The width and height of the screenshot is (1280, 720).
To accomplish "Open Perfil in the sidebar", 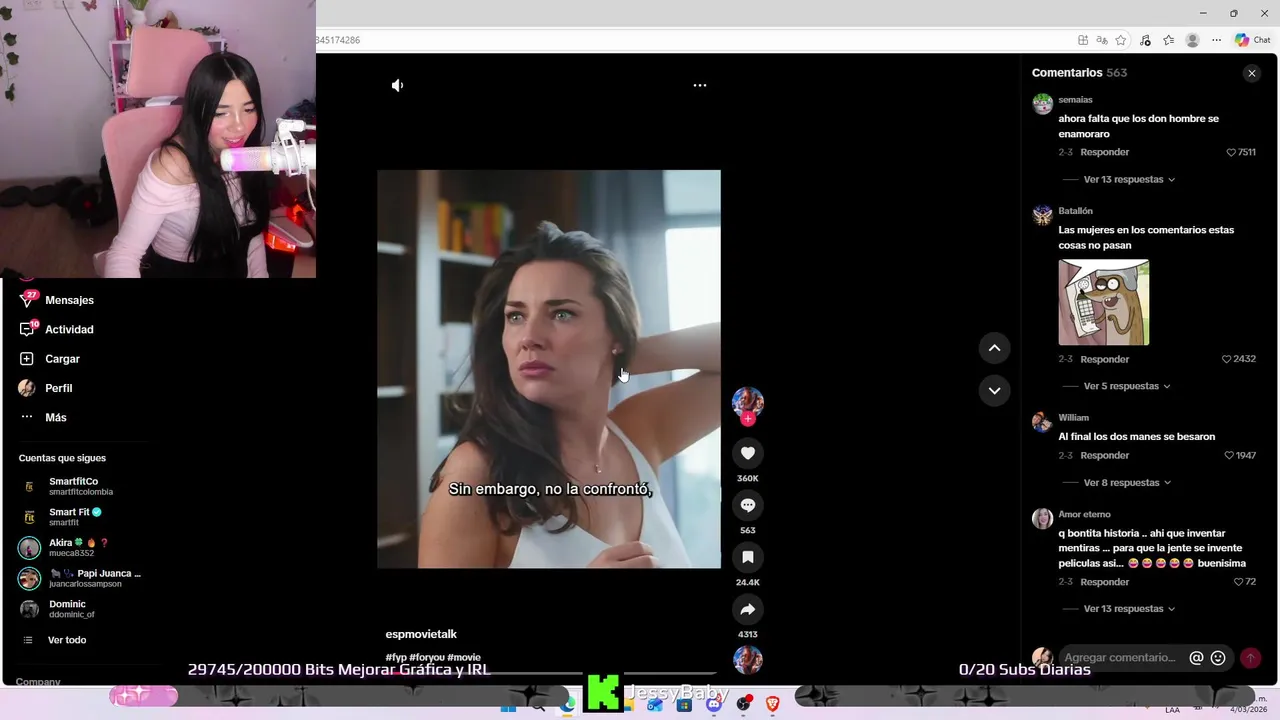I will click(x=58, y=388).
